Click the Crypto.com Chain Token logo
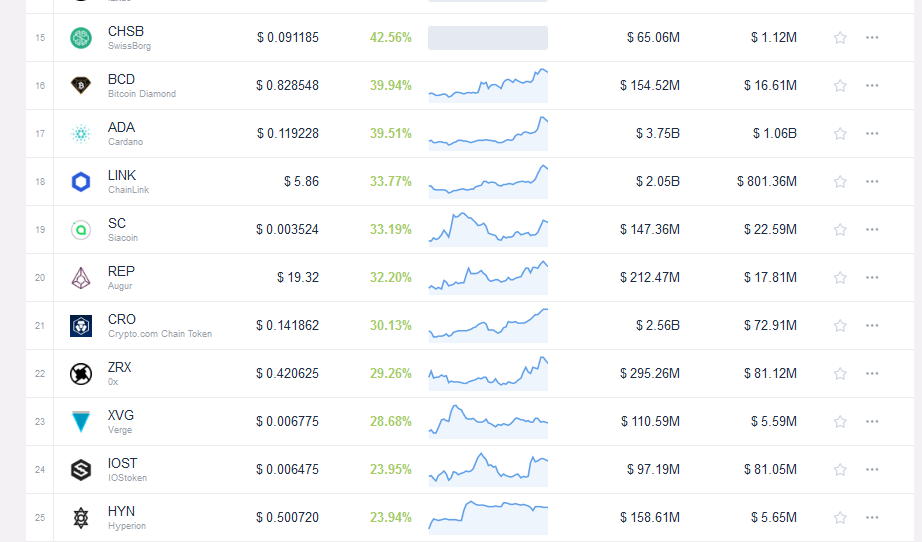Viewport: 922px width, 542px height. pos(81,326)
